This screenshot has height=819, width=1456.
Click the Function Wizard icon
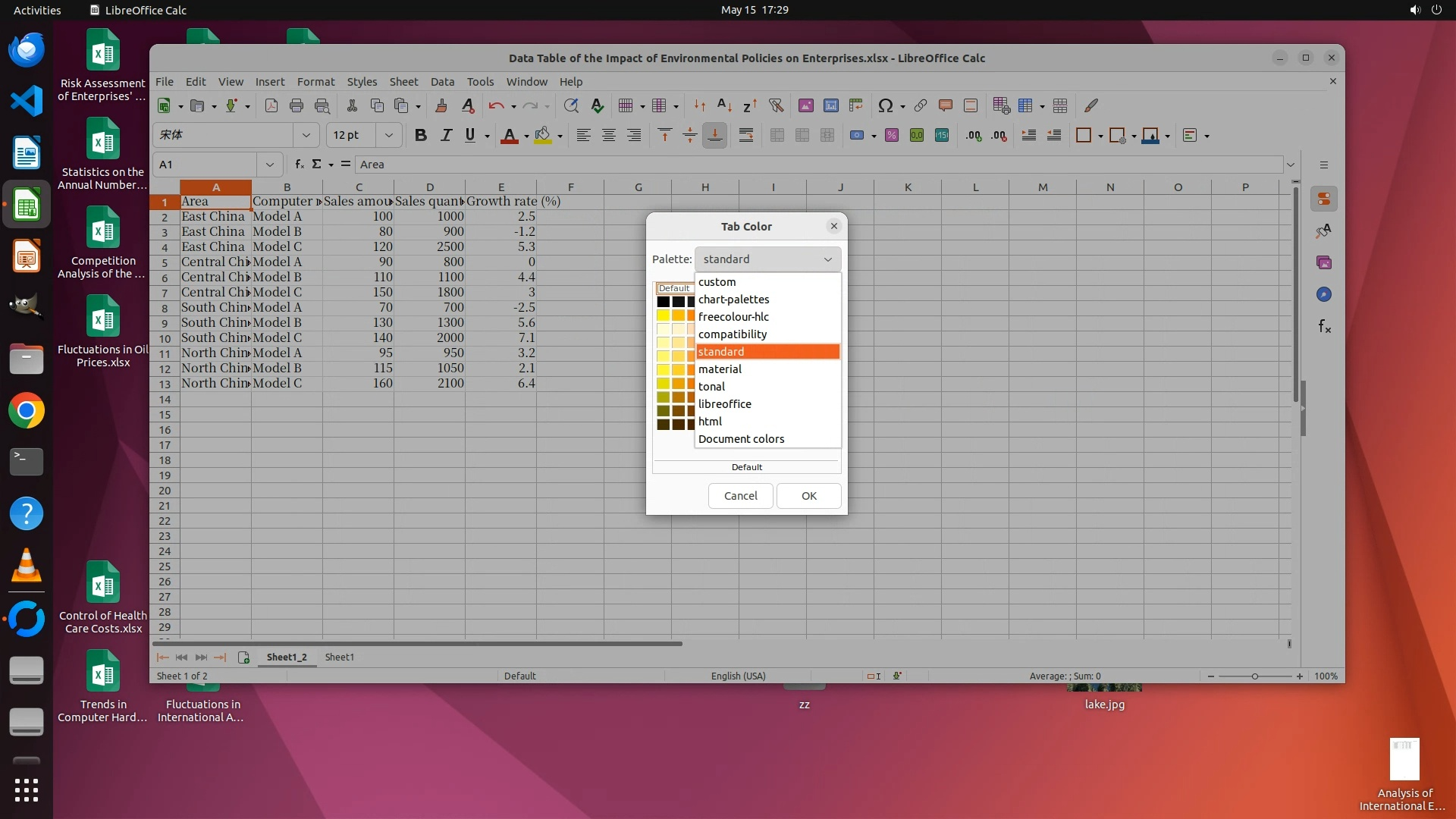tap(299, 165)
